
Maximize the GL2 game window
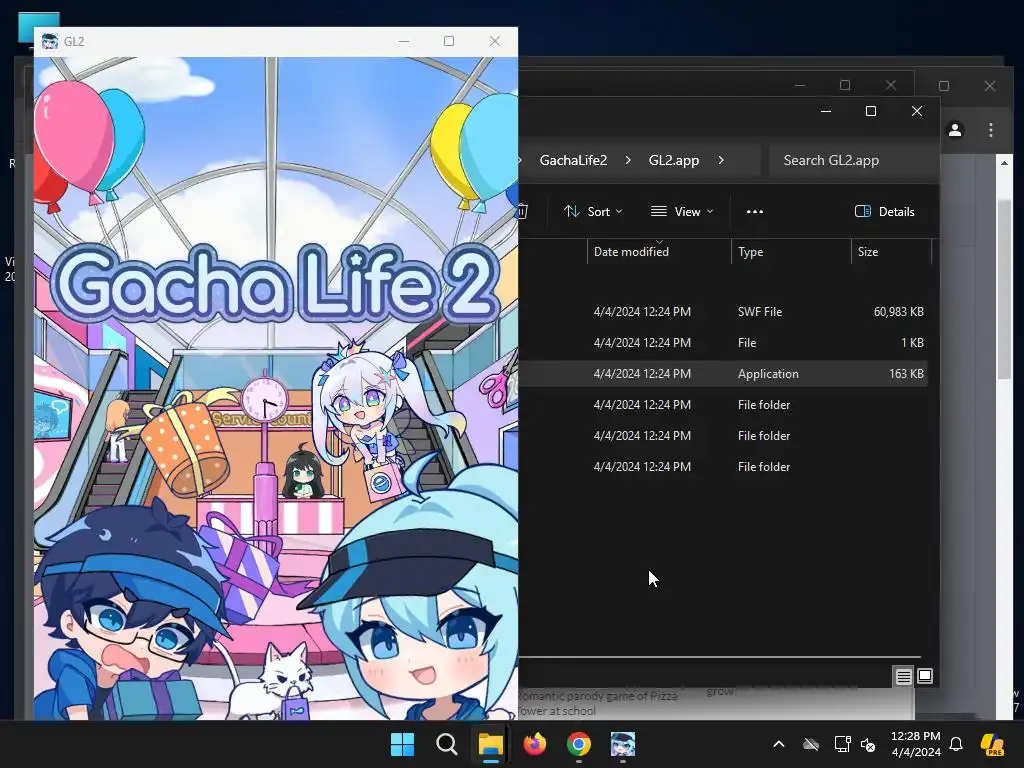[449, 41]
